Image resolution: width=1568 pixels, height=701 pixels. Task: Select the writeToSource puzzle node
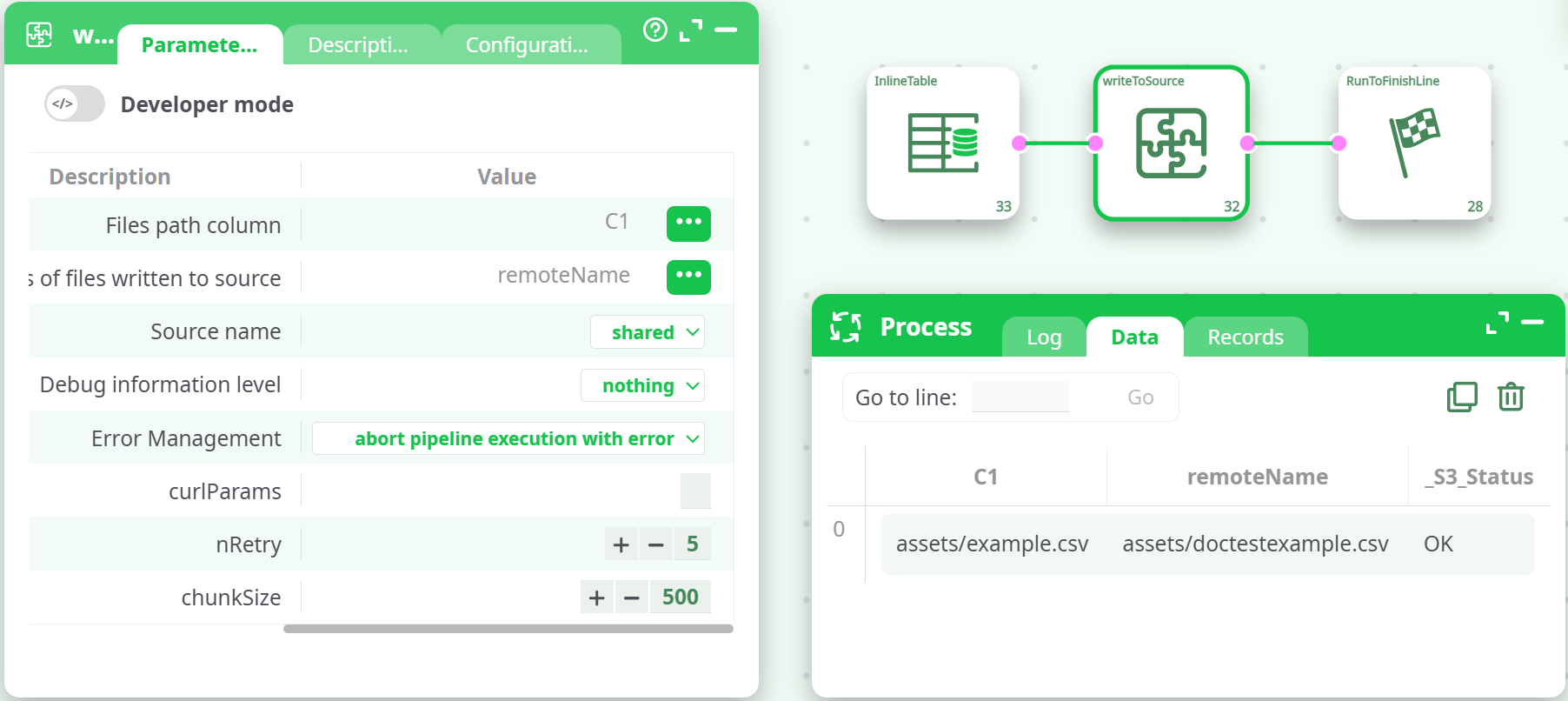point(1171,143)
